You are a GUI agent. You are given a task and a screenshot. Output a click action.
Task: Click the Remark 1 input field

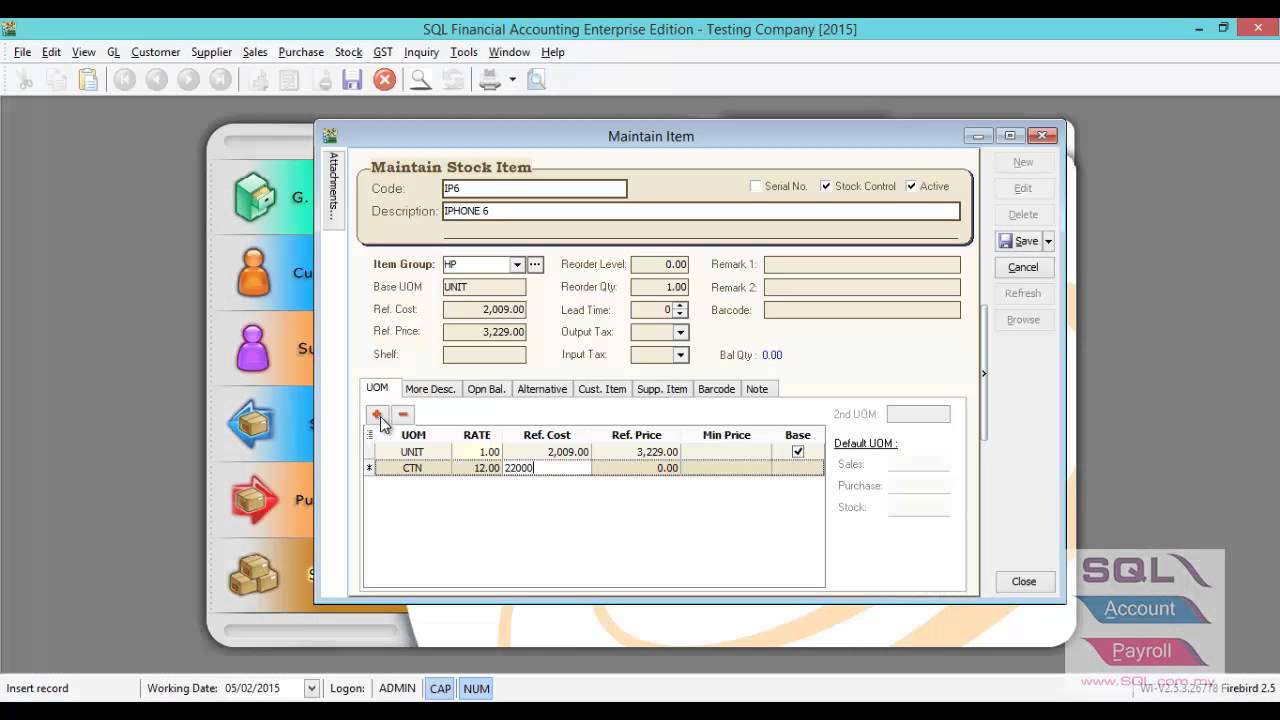(x=862, y=265)
